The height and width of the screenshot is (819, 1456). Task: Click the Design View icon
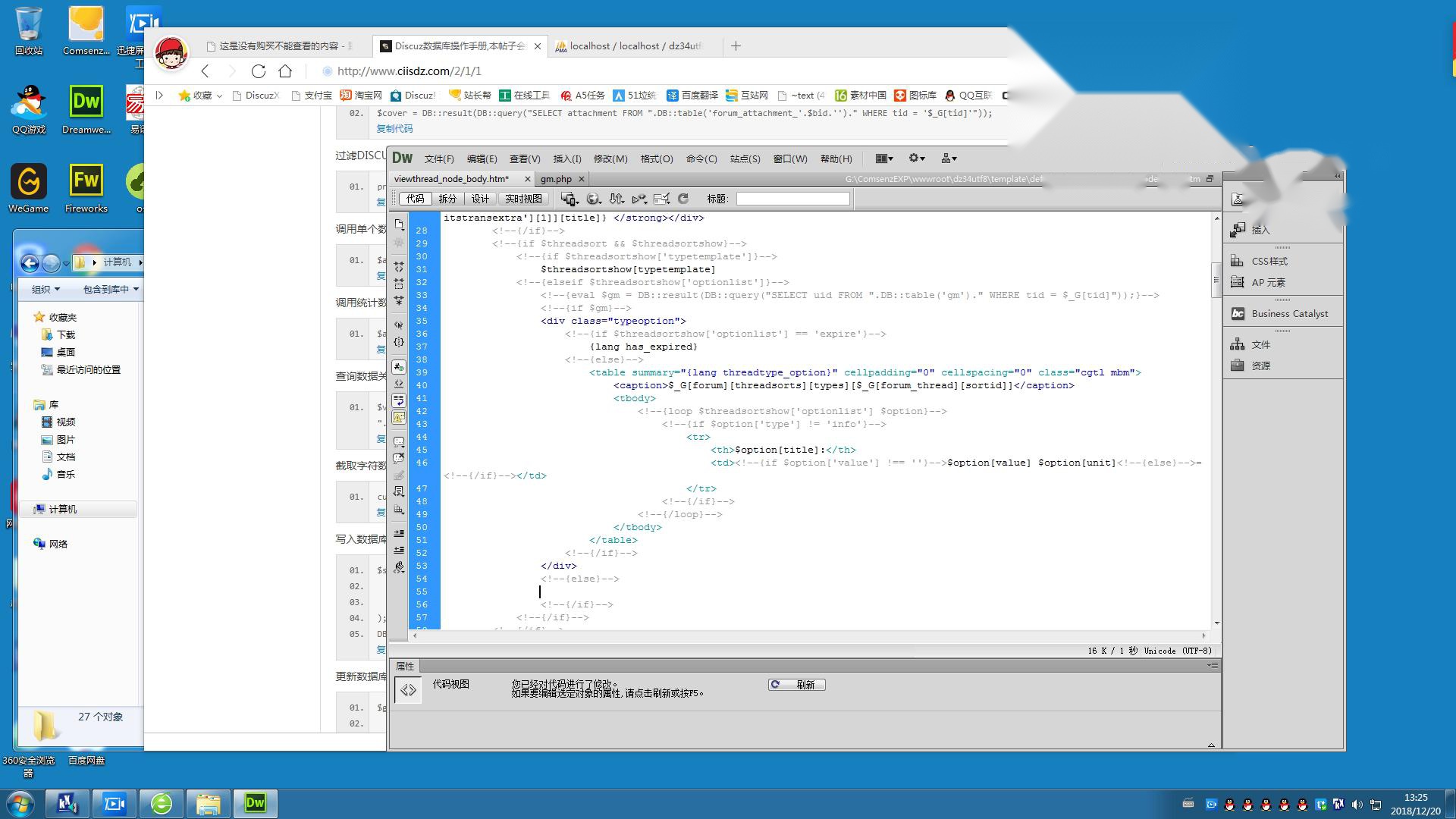[478, 198]
